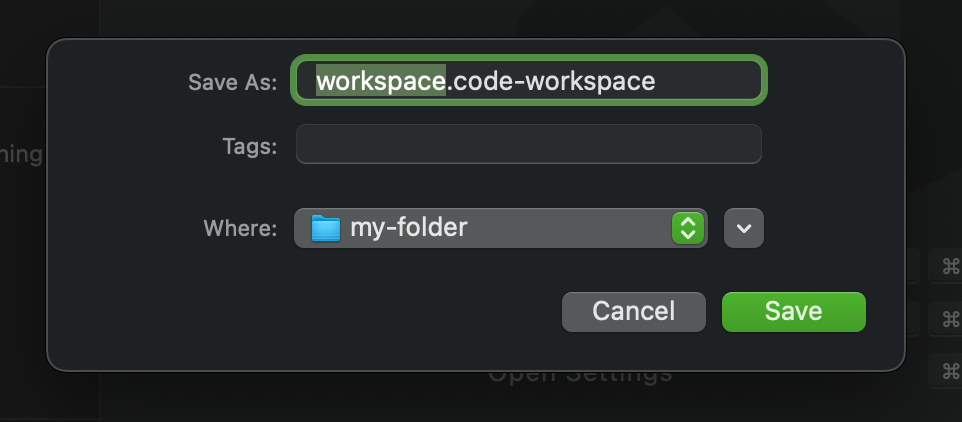Click the green up-down arrows on Where
Viewport: 962px width, 422px height.
coord(687,228)
